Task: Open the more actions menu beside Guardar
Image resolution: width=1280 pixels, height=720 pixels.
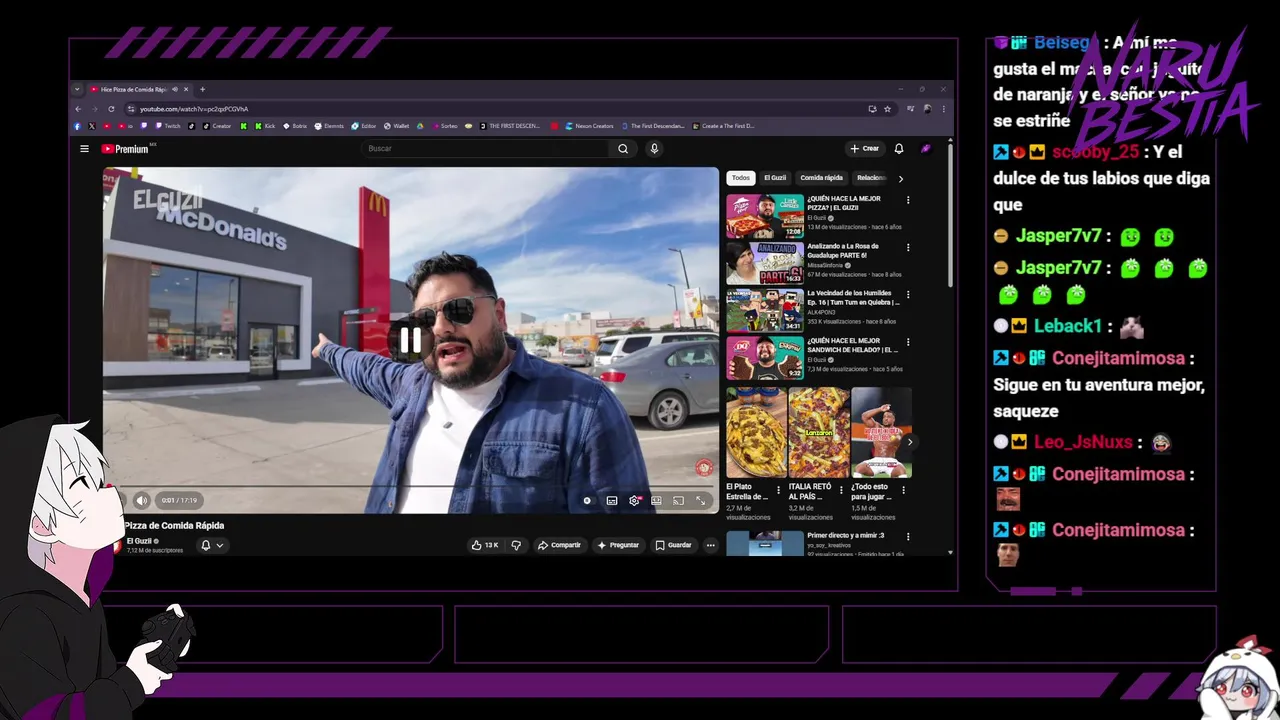Action: [x=711, y=545]
